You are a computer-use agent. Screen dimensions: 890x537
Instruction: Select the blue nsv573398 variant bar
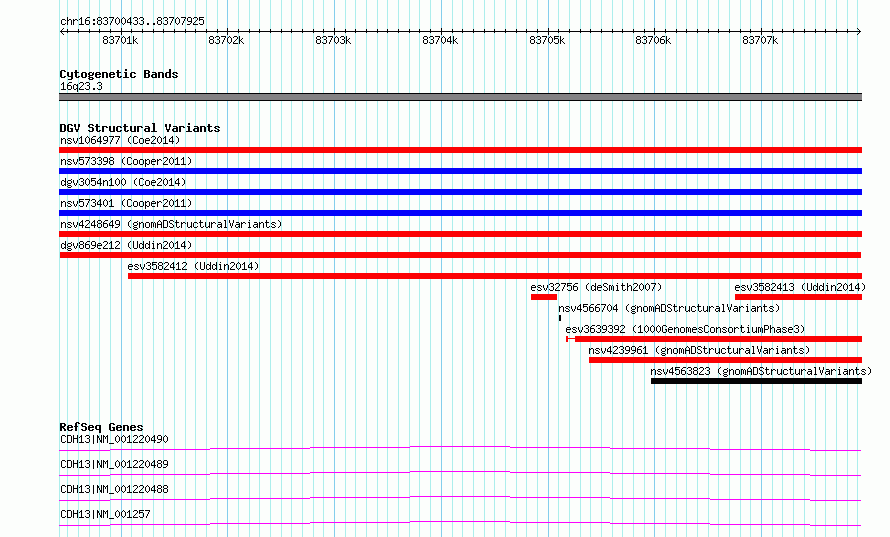460,171
